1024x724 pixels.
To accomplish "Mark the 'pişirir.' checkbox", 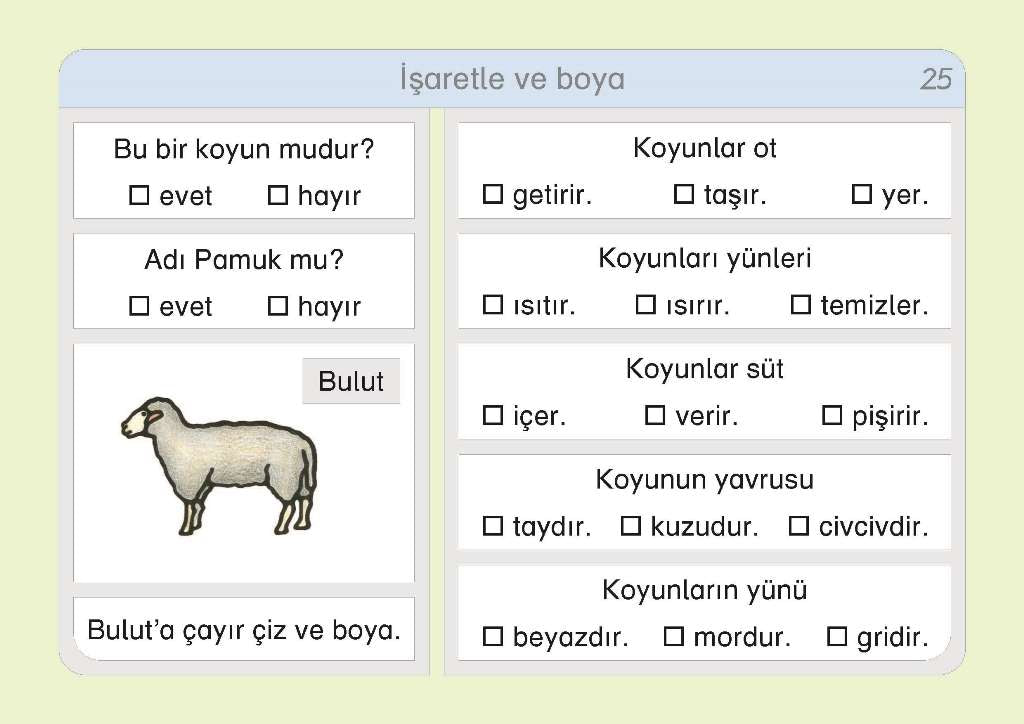I will point(832,414).
